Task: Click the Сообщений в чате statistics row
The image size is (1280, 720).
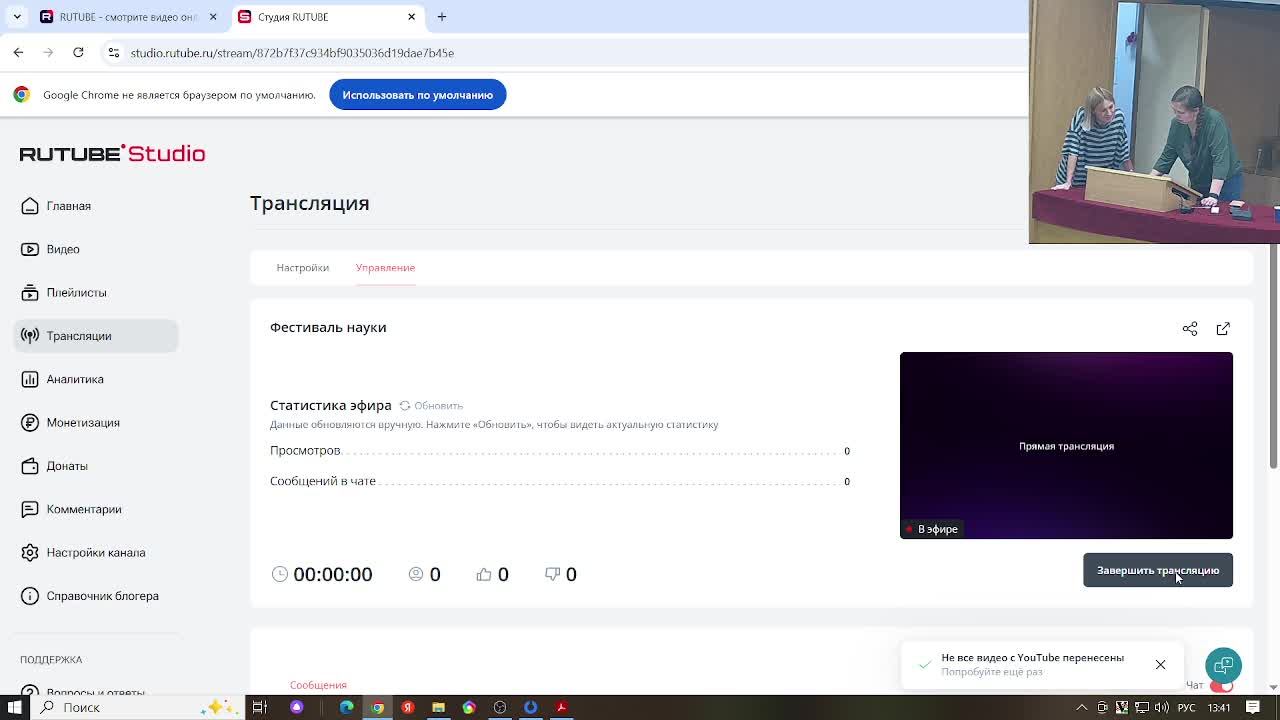Action: pos(560,481)
